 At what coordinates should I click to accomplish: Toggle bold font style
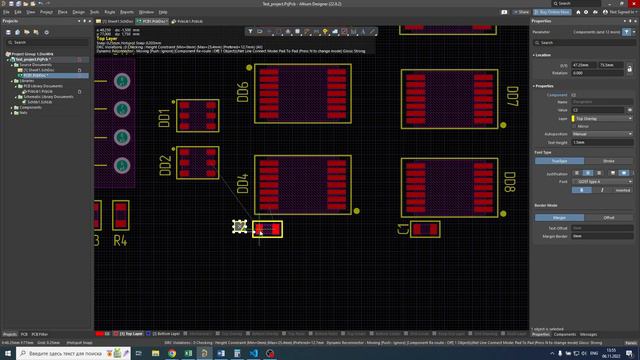tap(582, 190)
